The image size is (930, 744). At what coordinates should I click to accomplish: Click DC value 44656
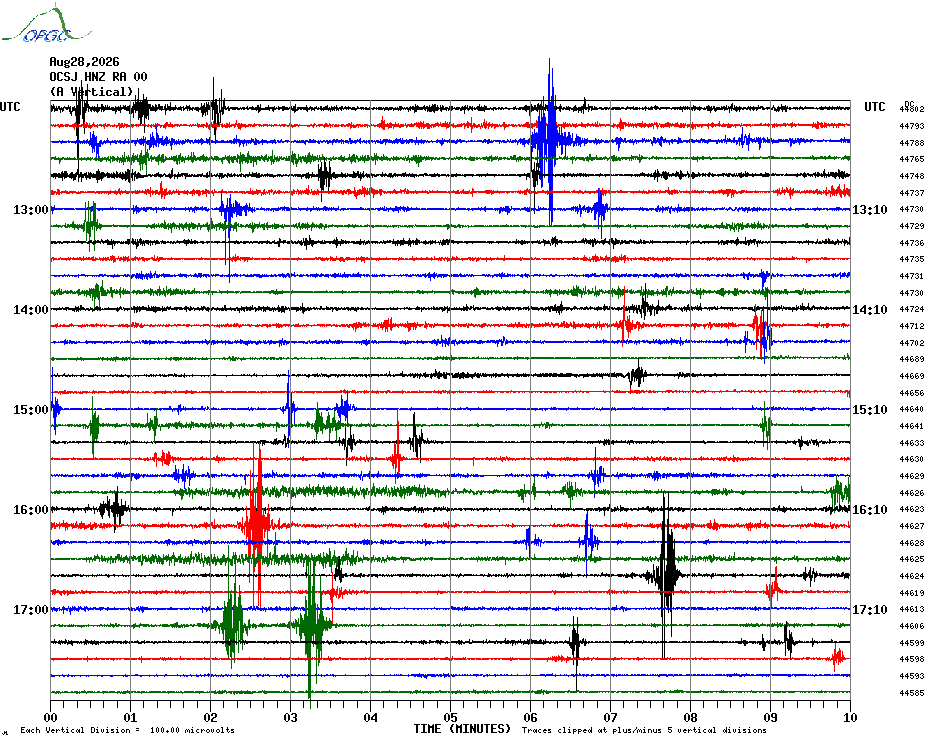(x=912, y=393)
